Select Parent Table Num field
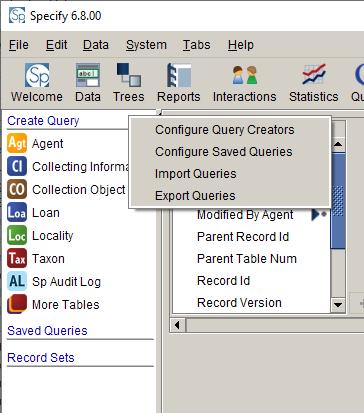364x413 pixels. click(x=247, y=259)
